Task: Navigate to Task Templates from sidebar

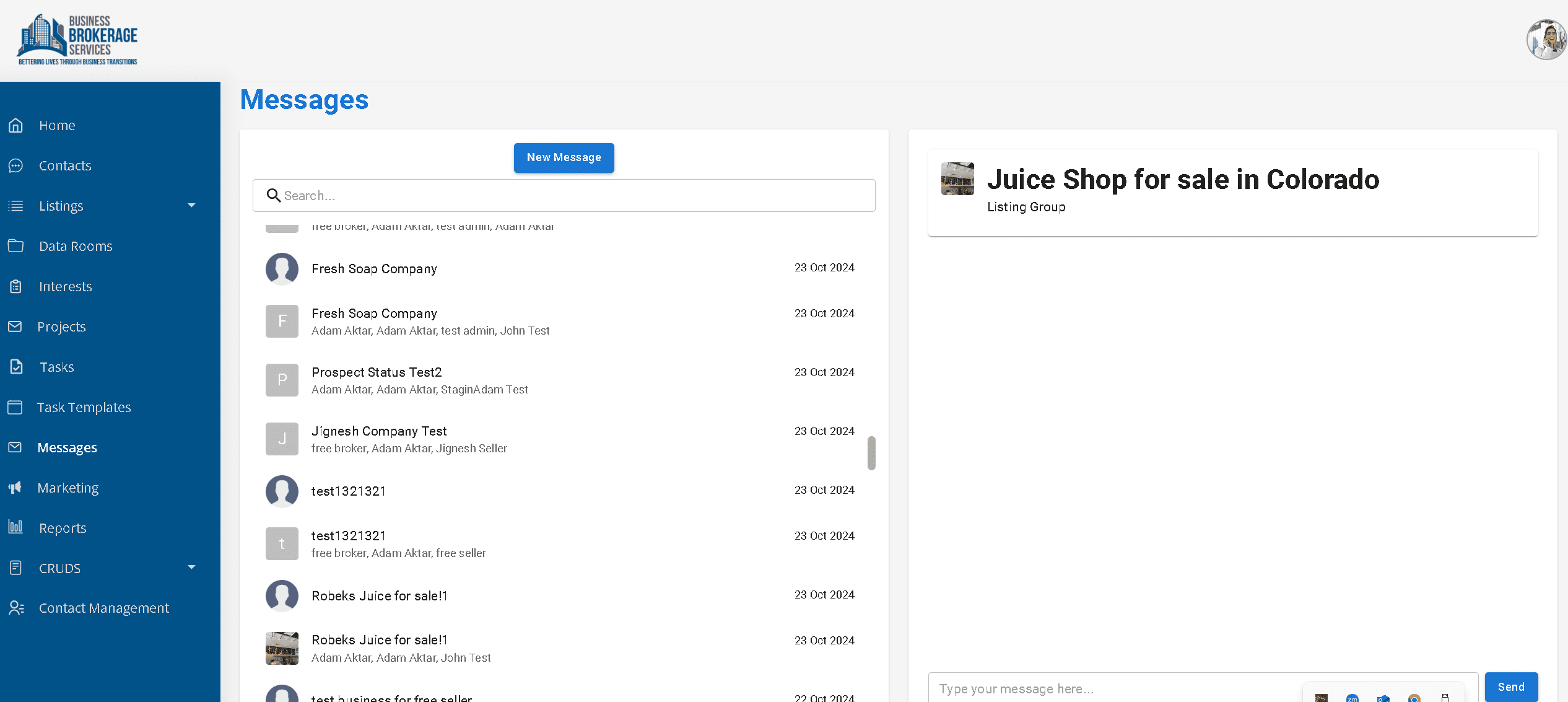Action: tap(84, 407)
